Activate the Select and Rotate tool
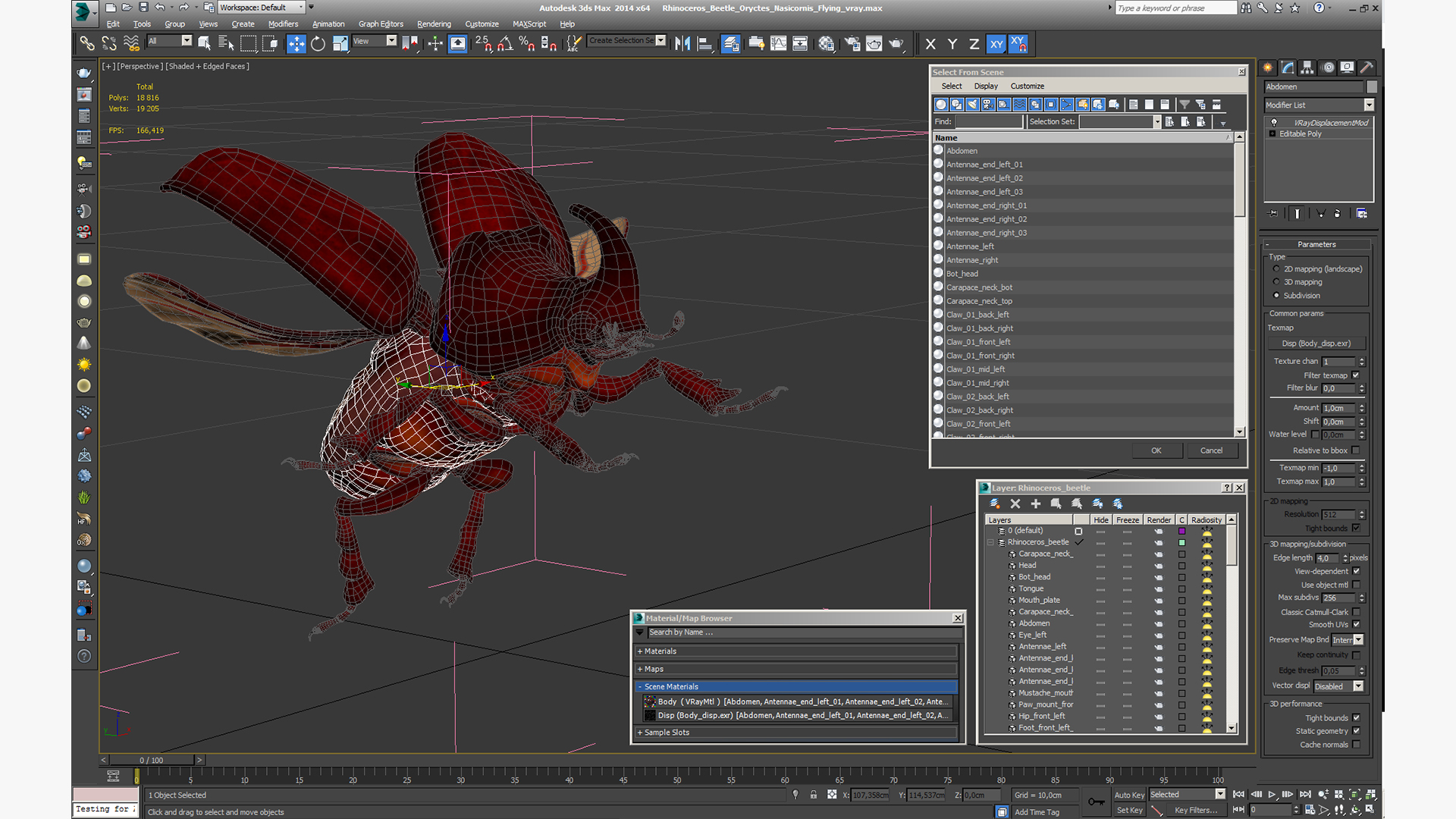 point(318,44)
